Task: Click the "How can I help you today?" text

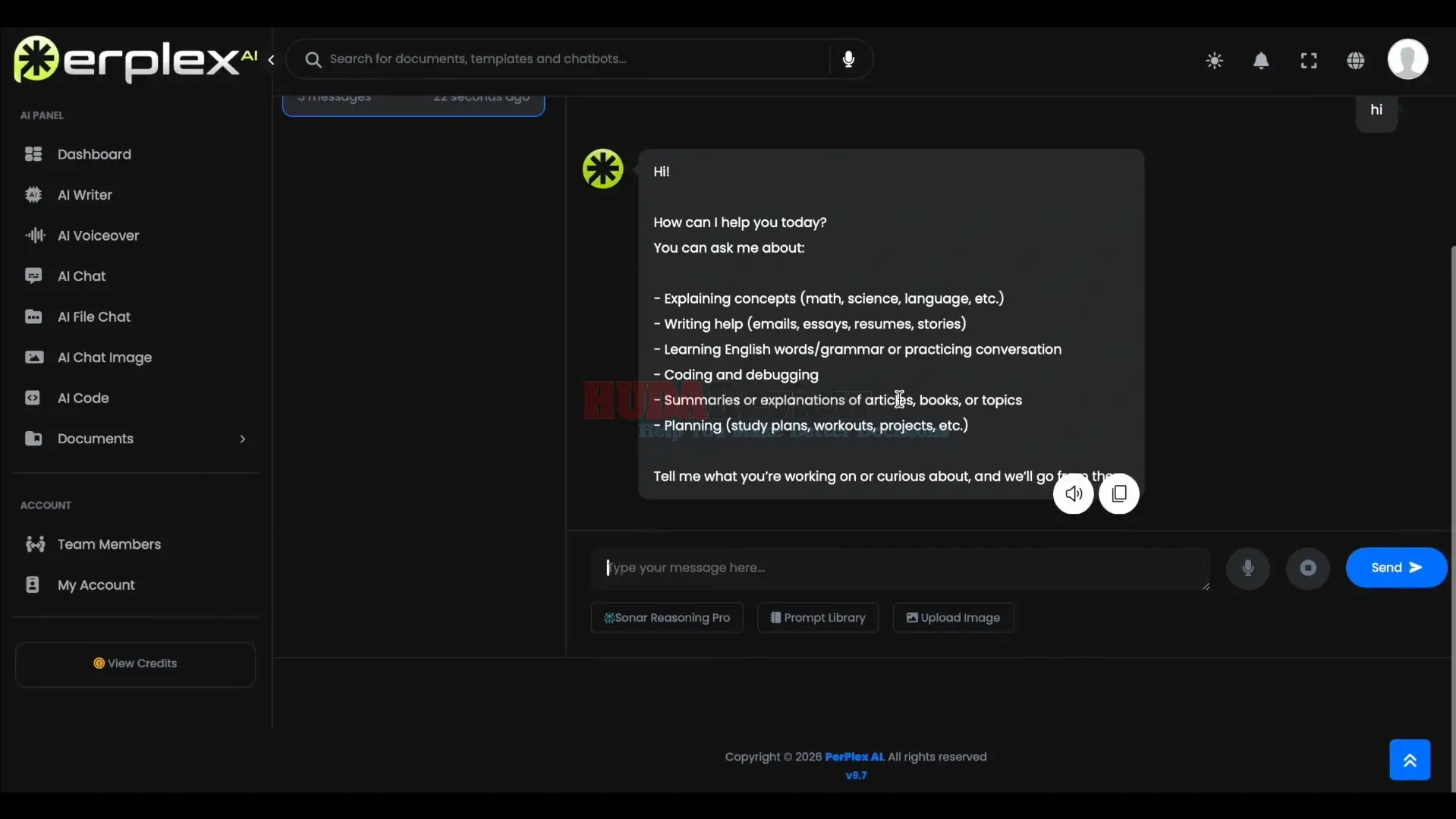Action: point(740,222)
